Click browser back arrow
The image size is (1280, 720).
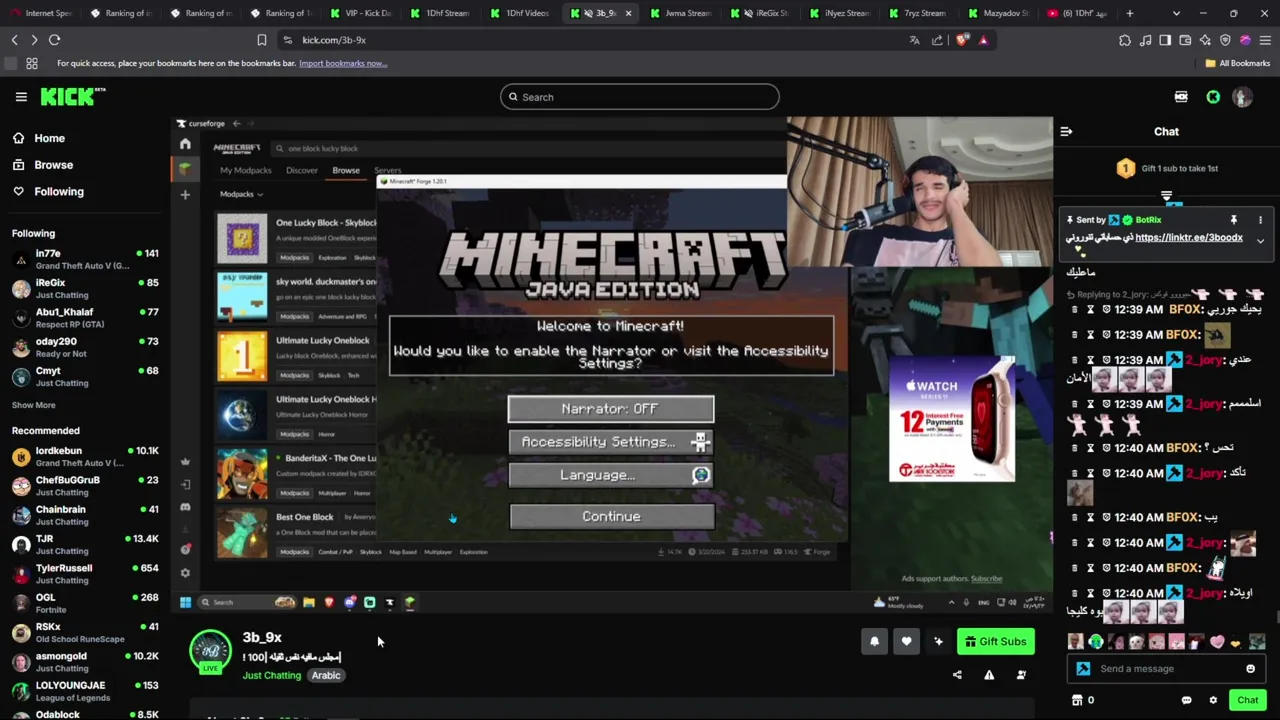point(14,40)
